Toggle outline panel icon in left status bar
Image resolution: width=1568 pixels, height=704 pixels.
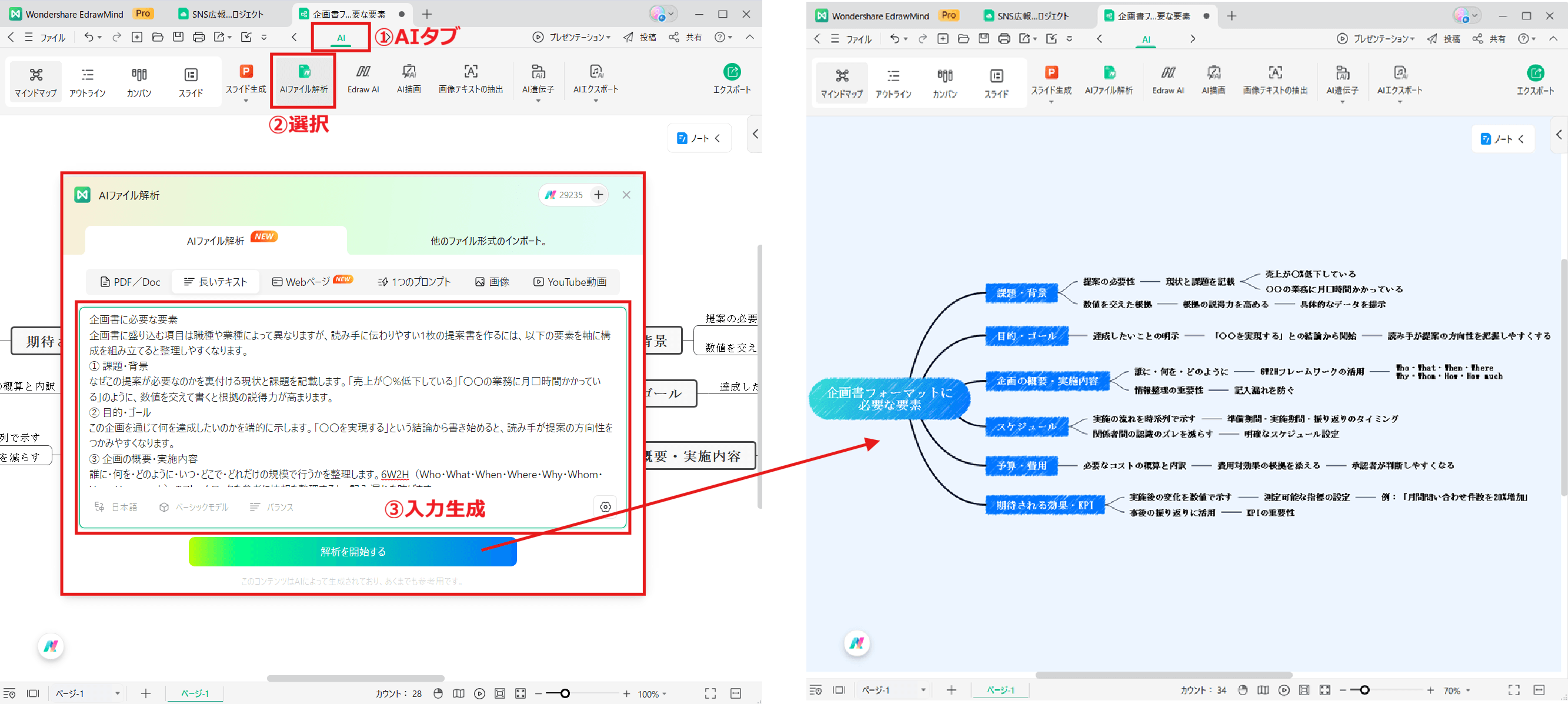point(10,693)
